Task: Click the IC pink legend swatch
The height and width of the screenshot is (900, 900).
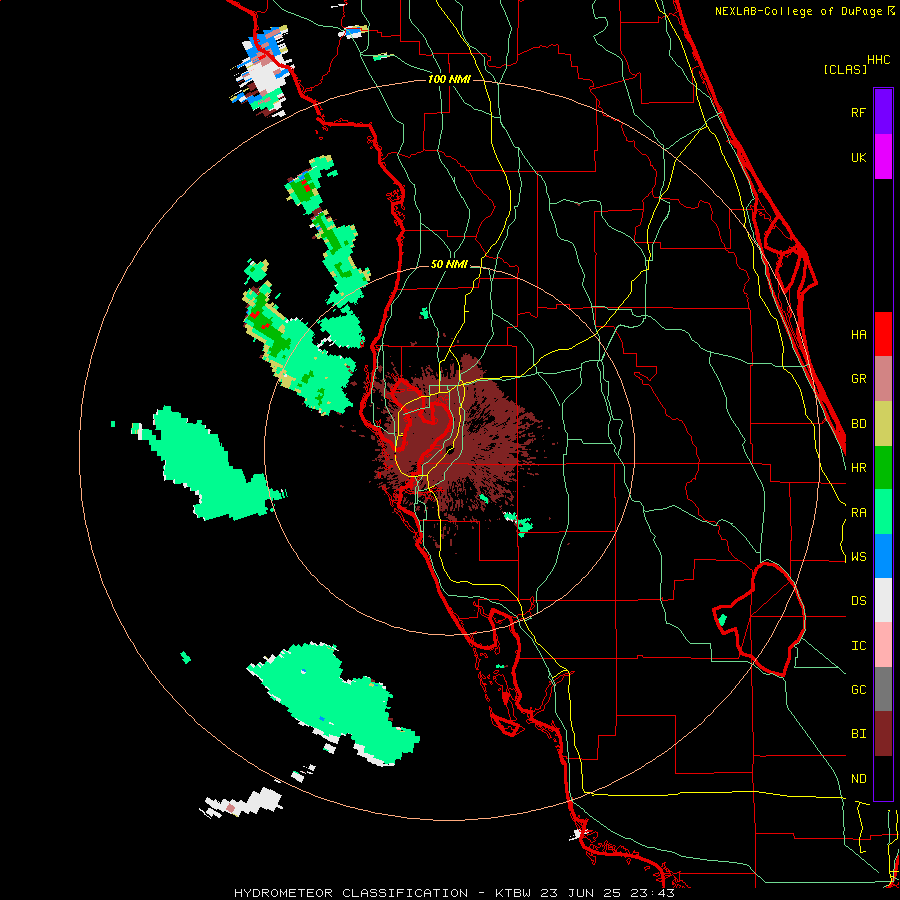Action: pos(883,645)
